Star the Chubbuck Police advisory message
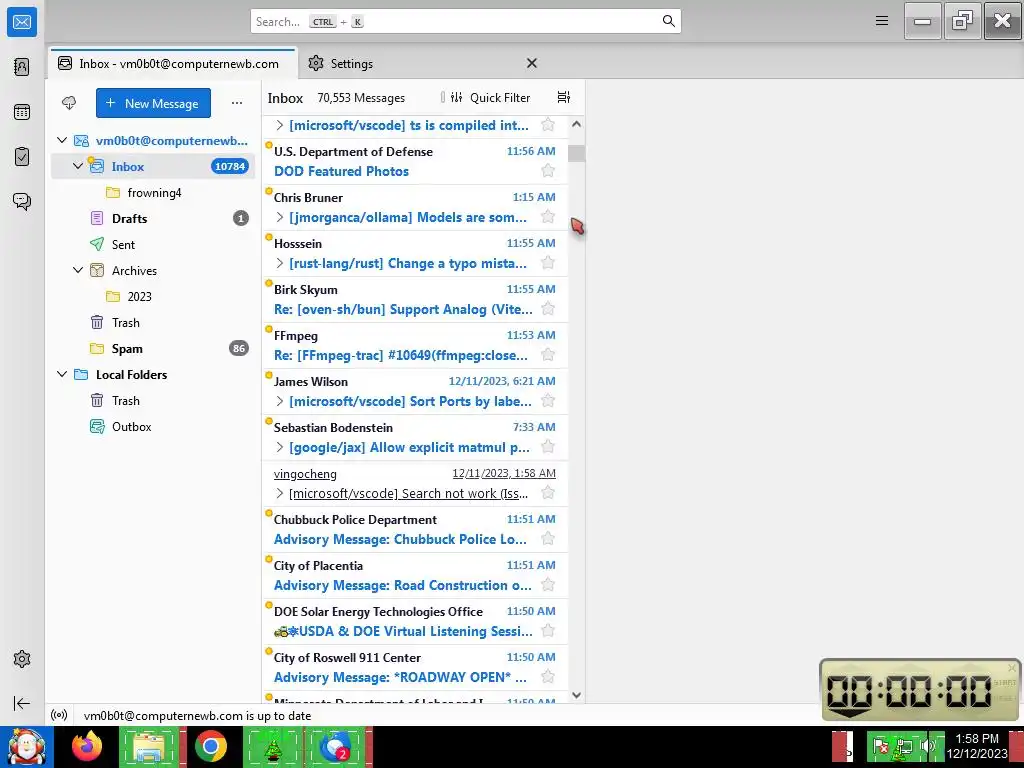 (548, 539)
